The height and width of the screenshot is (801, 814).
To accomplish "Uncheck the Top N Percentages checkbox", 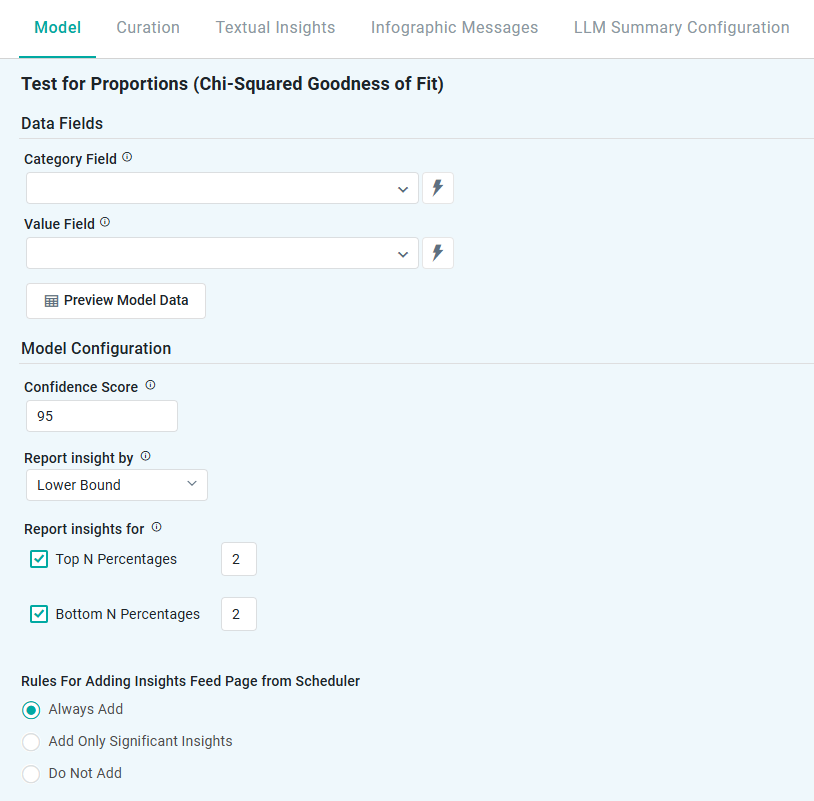I will click(x=39, y=559).
